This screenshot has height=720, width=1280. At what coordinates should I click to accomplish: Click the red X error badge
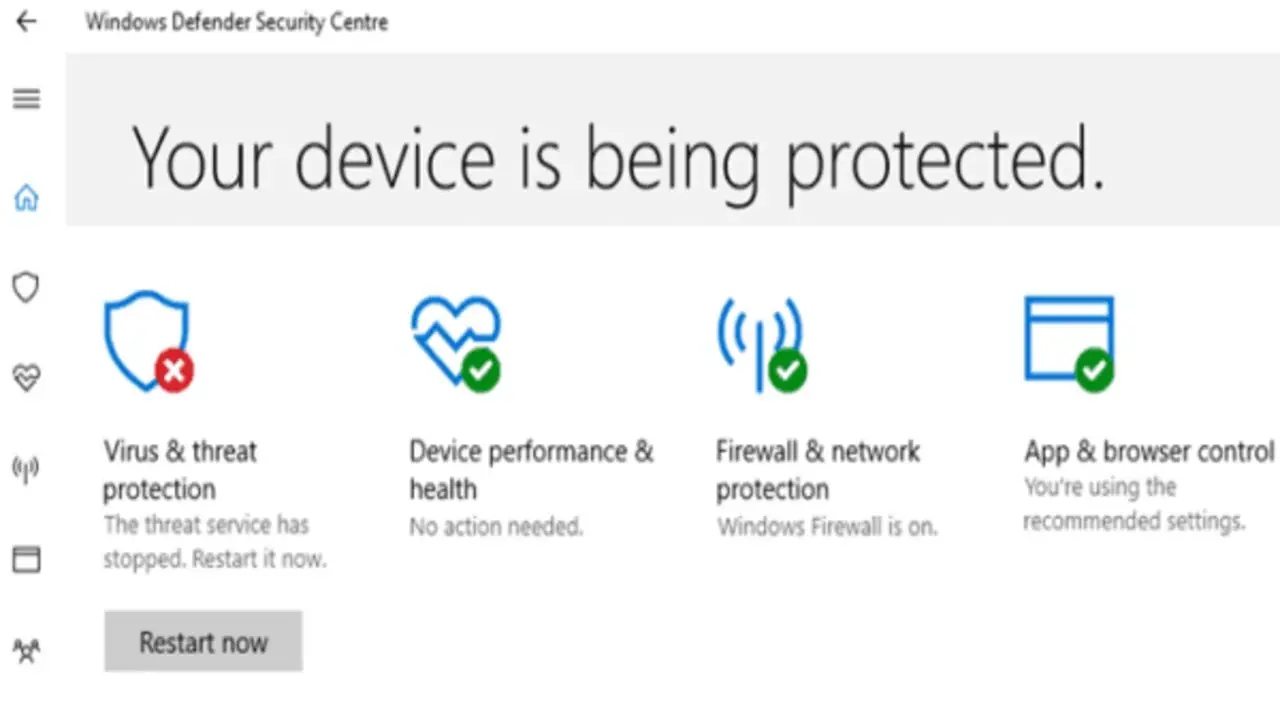(x=174, y=372)
